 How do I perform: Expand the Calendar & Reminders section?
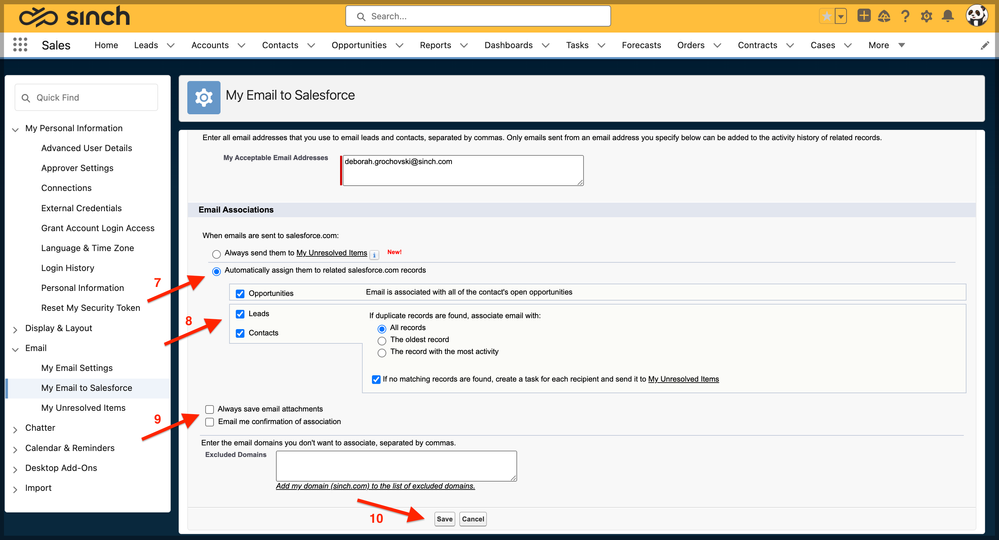tap(15, 450)
